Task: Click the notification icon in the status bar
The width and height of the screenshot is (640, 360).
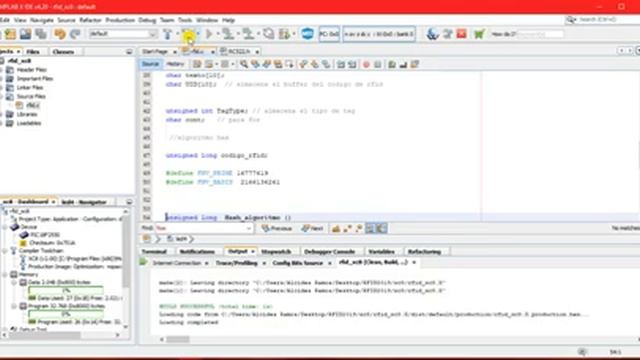Action: coord(582,352)
